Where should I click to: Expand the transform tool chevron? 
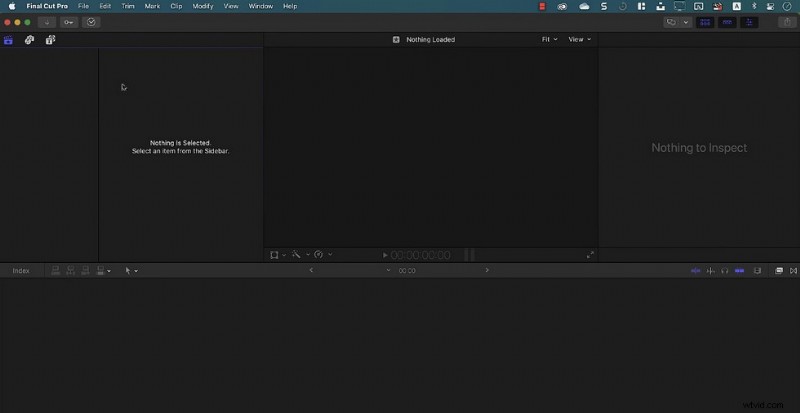(284, 254)
